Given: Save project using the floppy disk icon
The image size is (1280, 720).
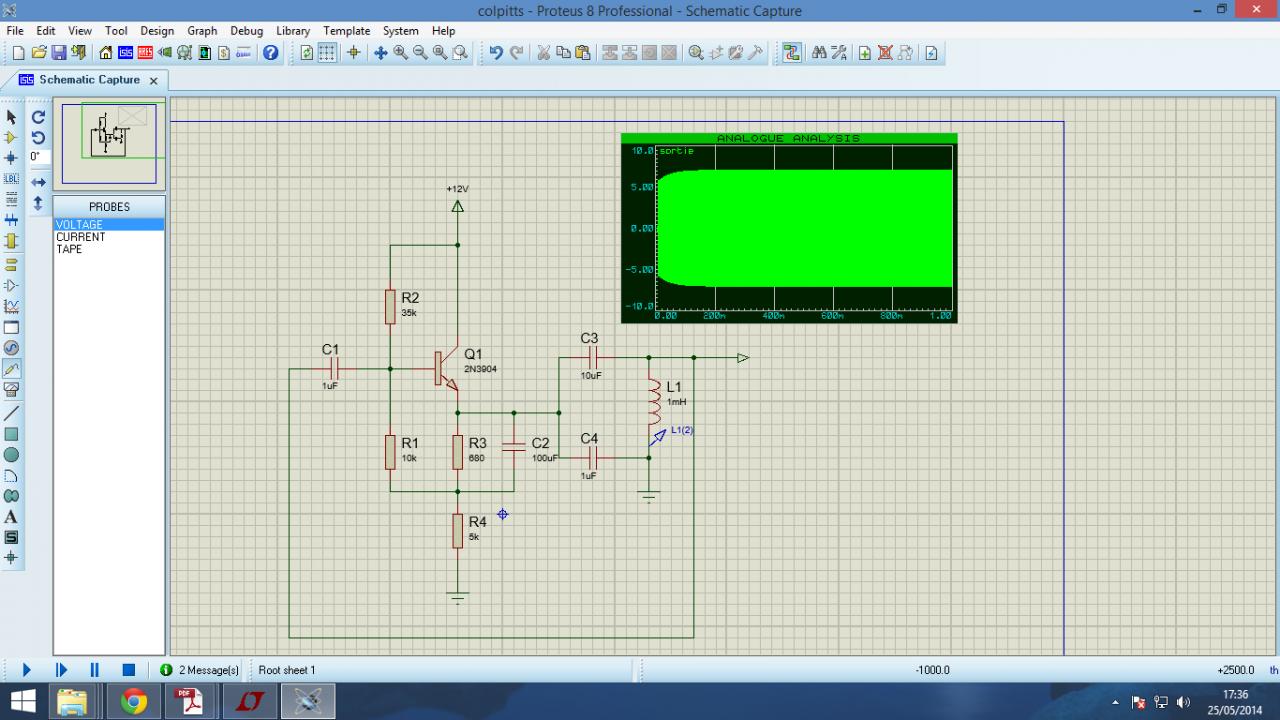Looking at the screenshot, I should [x=58, y=53].
